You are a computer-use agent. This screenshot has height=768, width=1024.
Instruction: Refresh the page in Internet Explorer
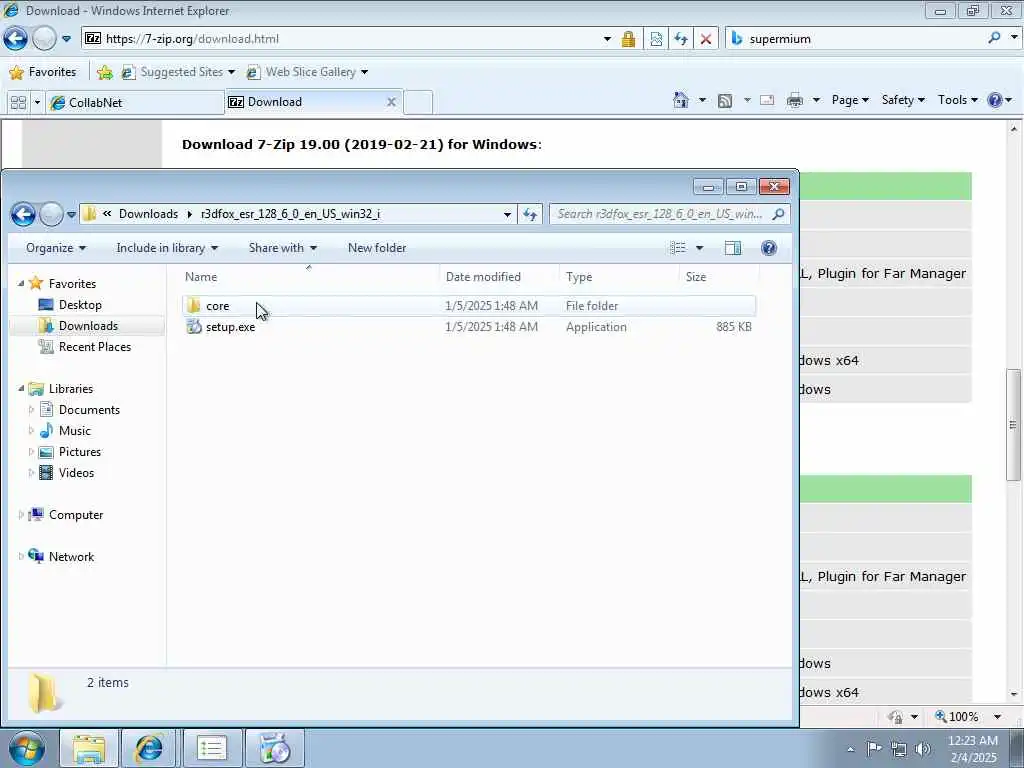(x=680, y=39)
